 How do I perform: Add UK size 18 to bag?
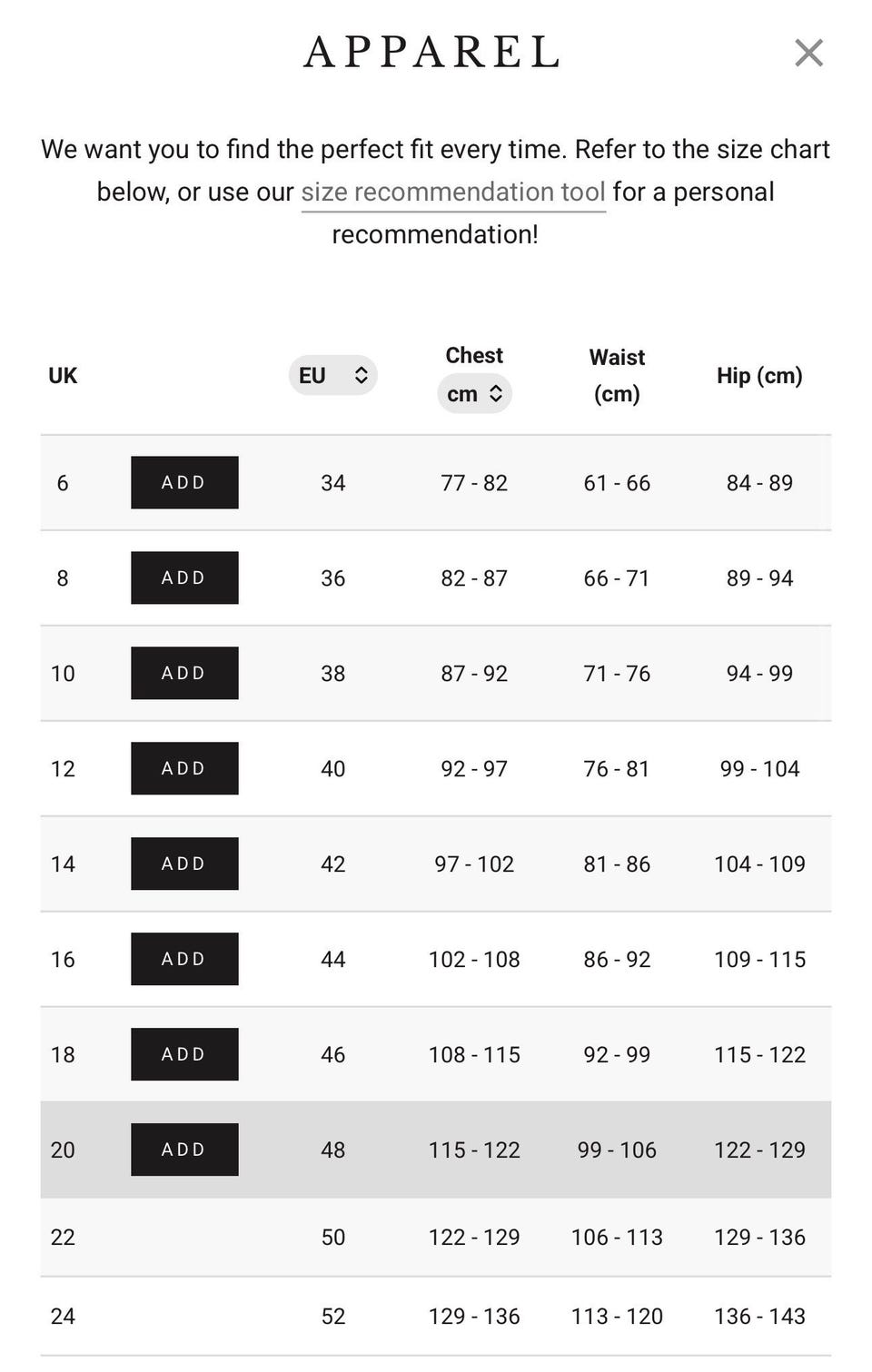[x=184, y=1054]
